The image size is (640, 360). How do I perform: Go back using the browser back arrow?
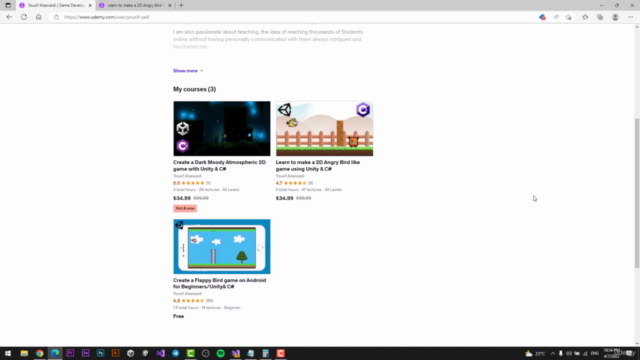(9, 17)
